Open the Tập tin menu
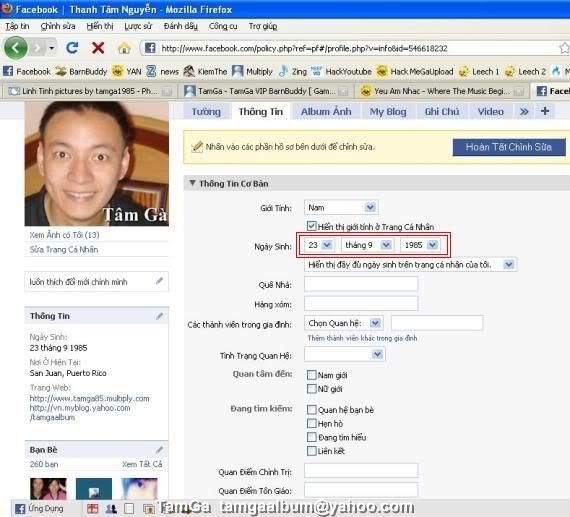The image size is (570, 517). [17, 26]
